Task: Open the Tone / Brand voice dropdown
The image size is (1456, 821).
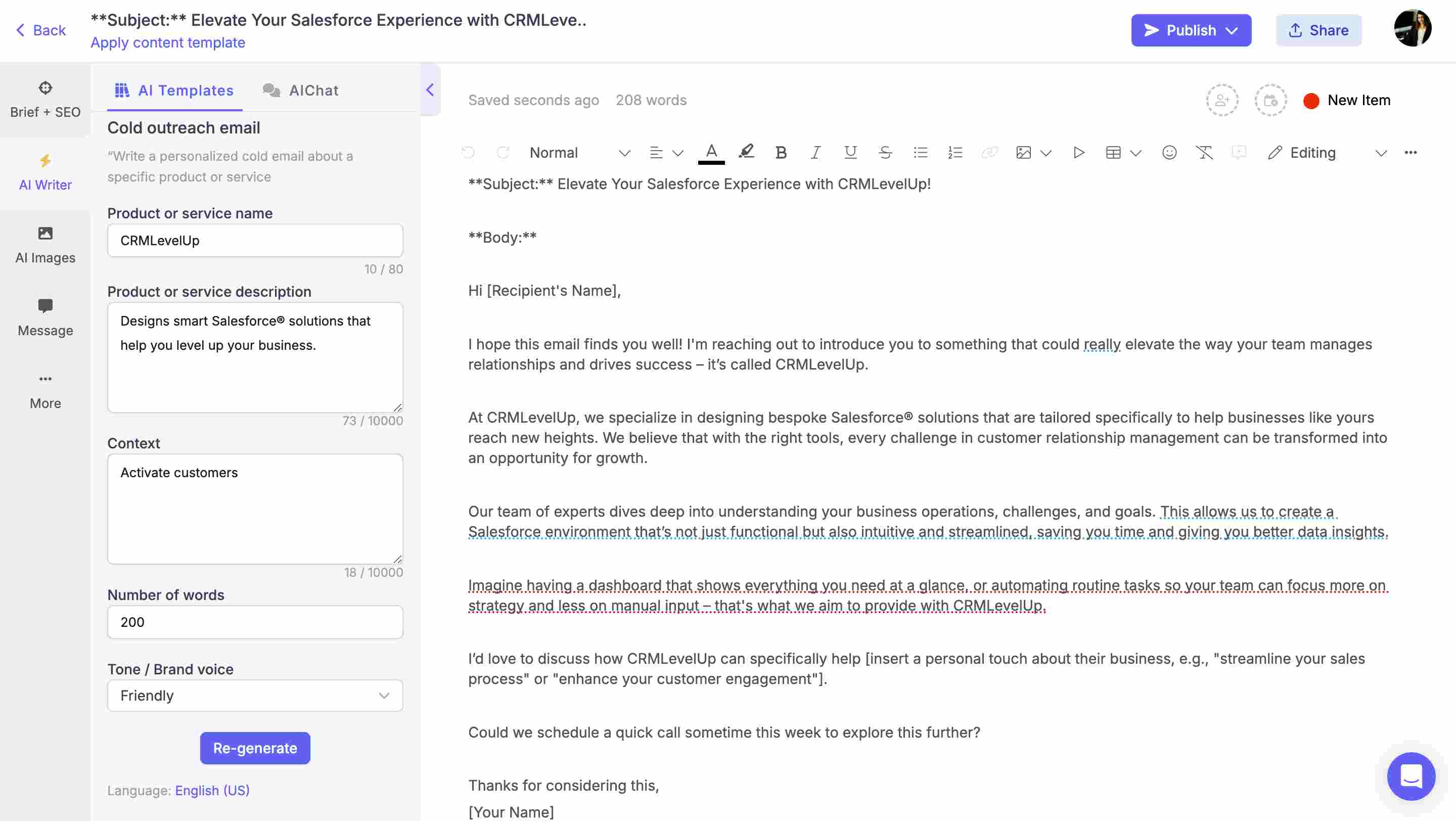Action: [255, 695]
